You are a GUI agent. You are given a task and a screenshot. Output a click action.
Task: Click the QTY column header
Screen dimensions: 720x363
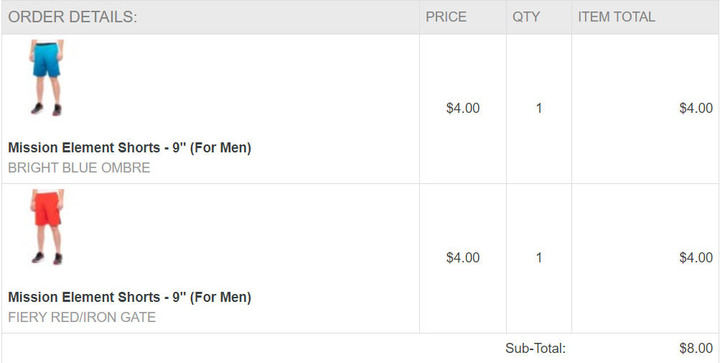click(x=526, y=17)
